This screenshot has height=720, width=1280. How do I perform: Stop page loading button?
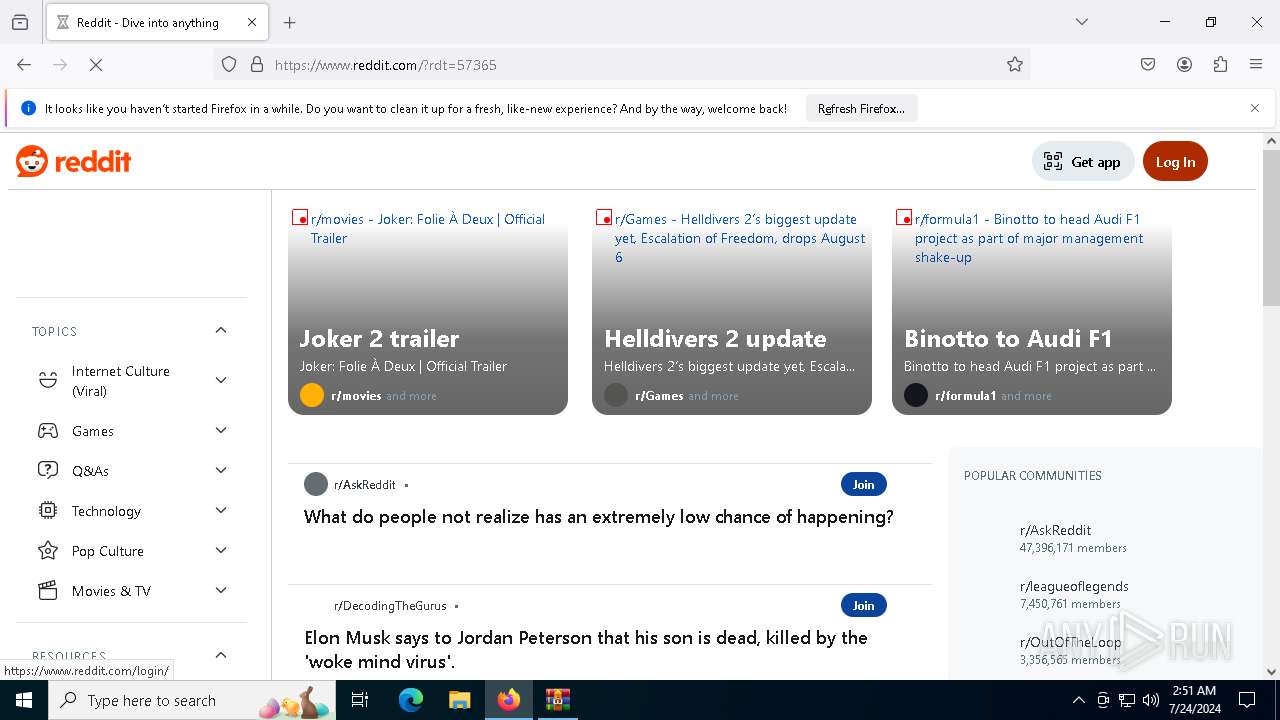tap(96, 64)
